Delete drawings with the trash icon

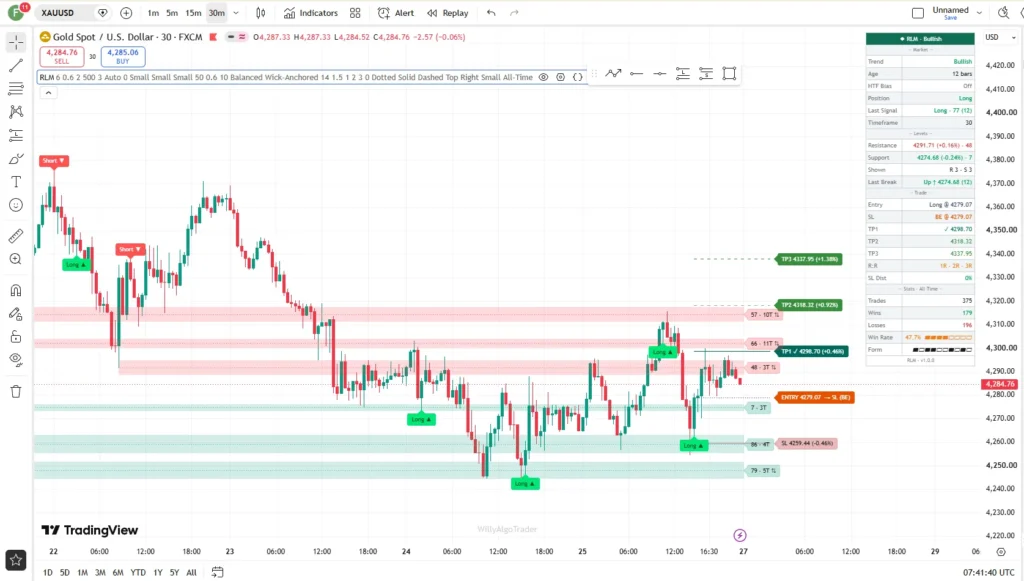[x=16, y=392]
